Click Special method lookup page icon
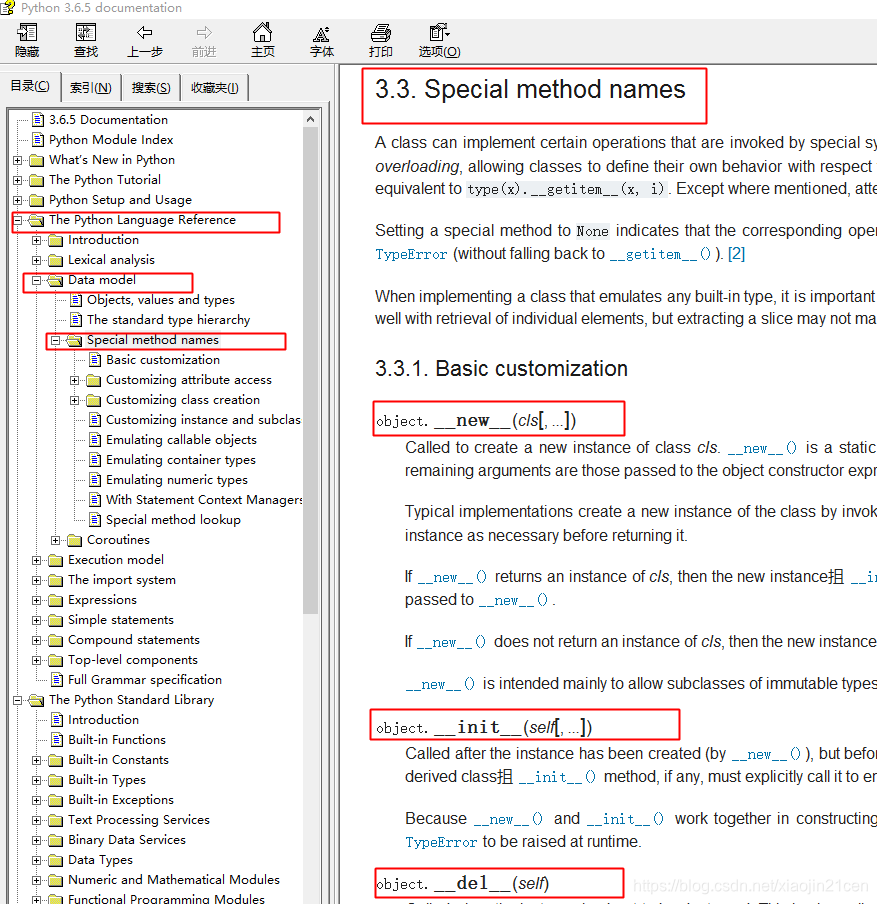Viewport: 877px width, 904px height. 95,520
